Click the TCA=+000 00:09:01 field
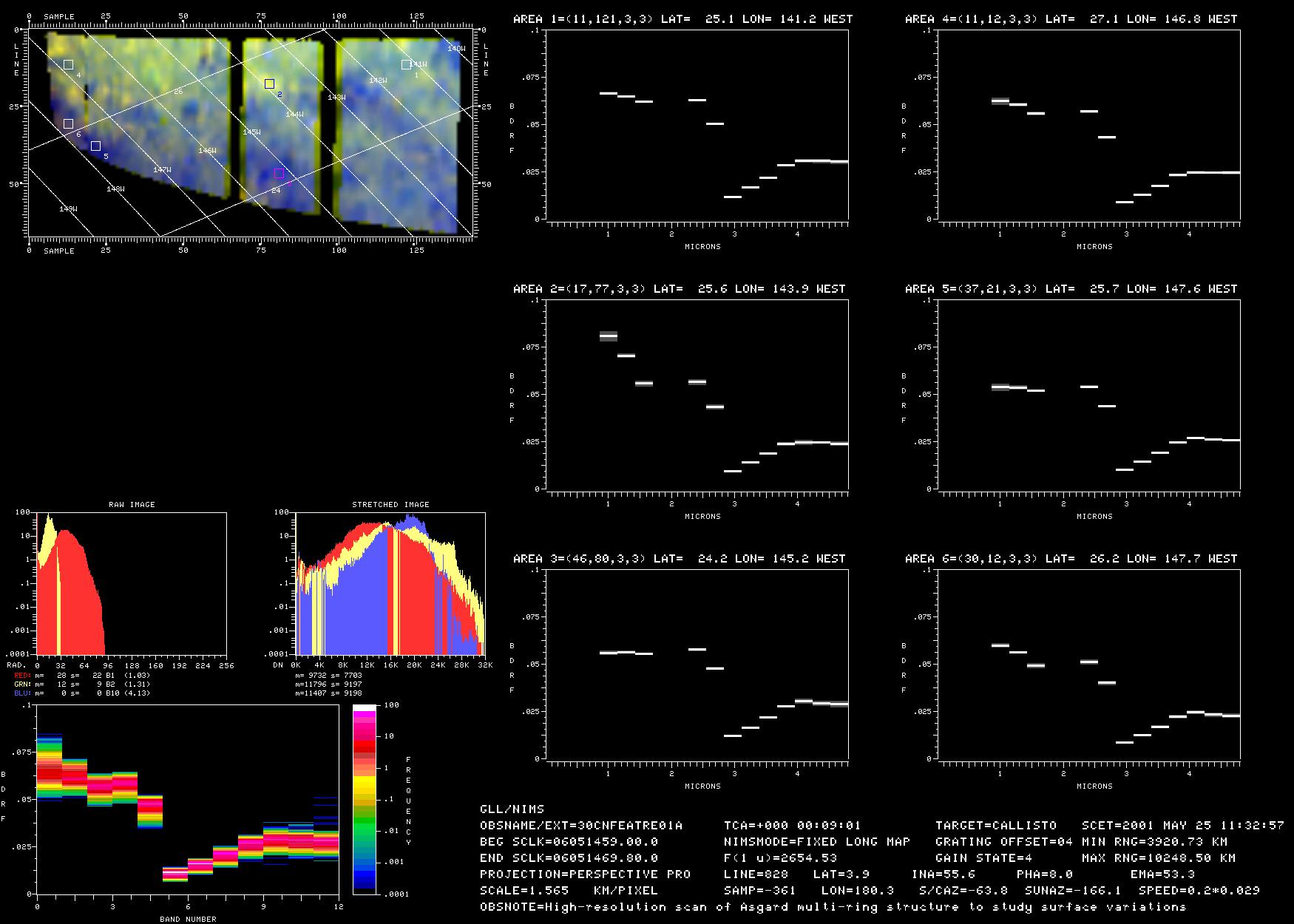Screen dimensions: 1294x924 792,826
